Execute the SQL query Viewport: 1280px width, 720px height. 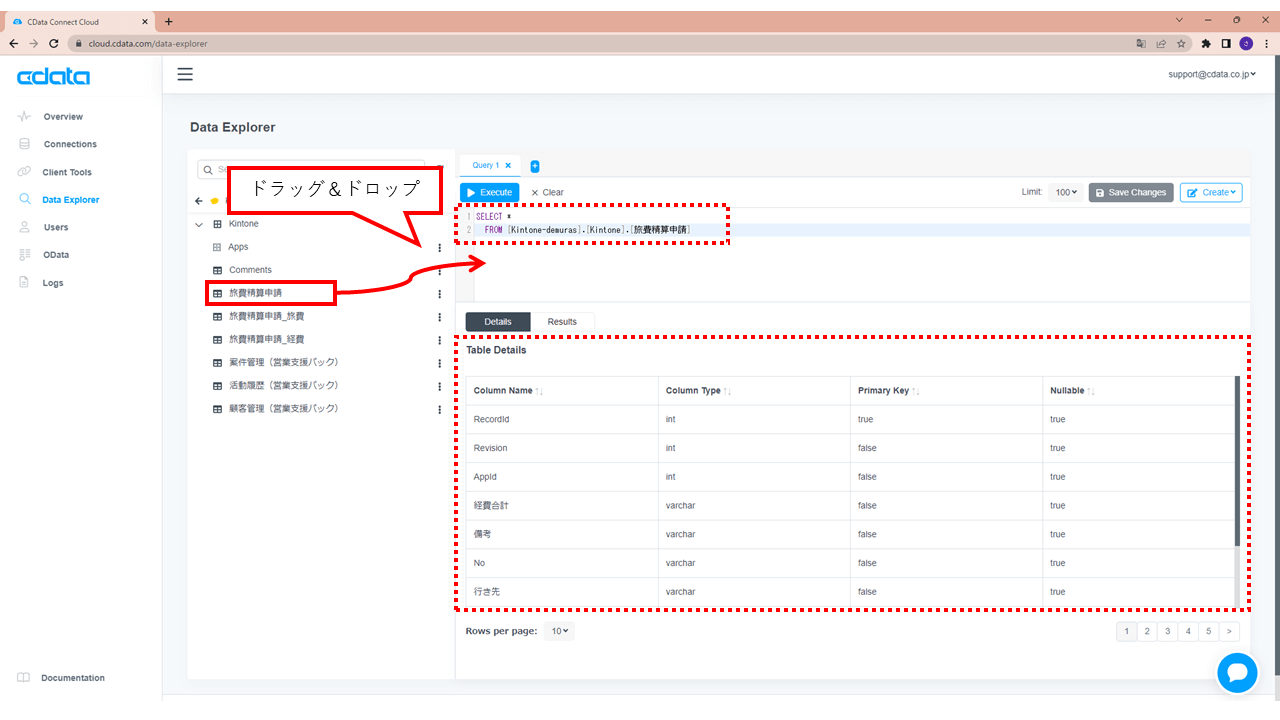[x=490, y=192]
